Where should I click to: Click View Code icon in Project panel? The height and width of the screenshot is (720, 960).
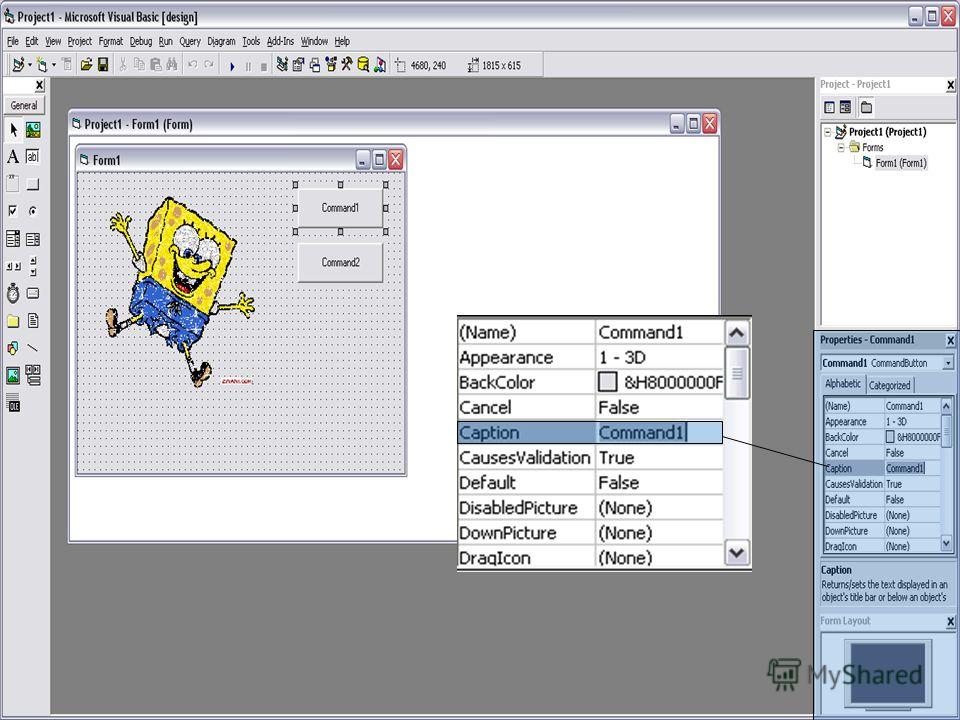830,108
